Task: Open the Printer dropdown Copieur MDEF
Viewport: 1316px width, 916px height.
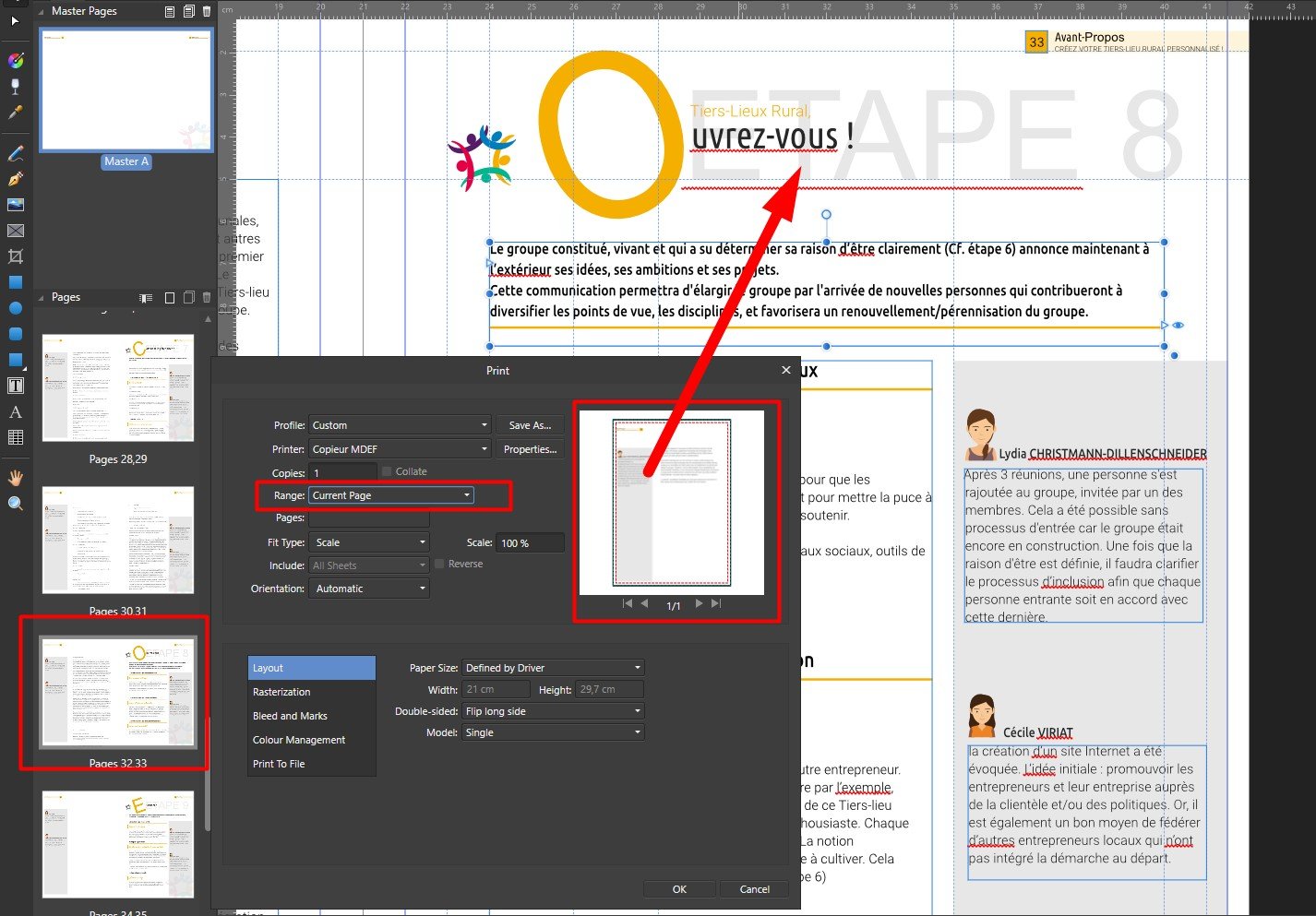Action: pos(399,449)
